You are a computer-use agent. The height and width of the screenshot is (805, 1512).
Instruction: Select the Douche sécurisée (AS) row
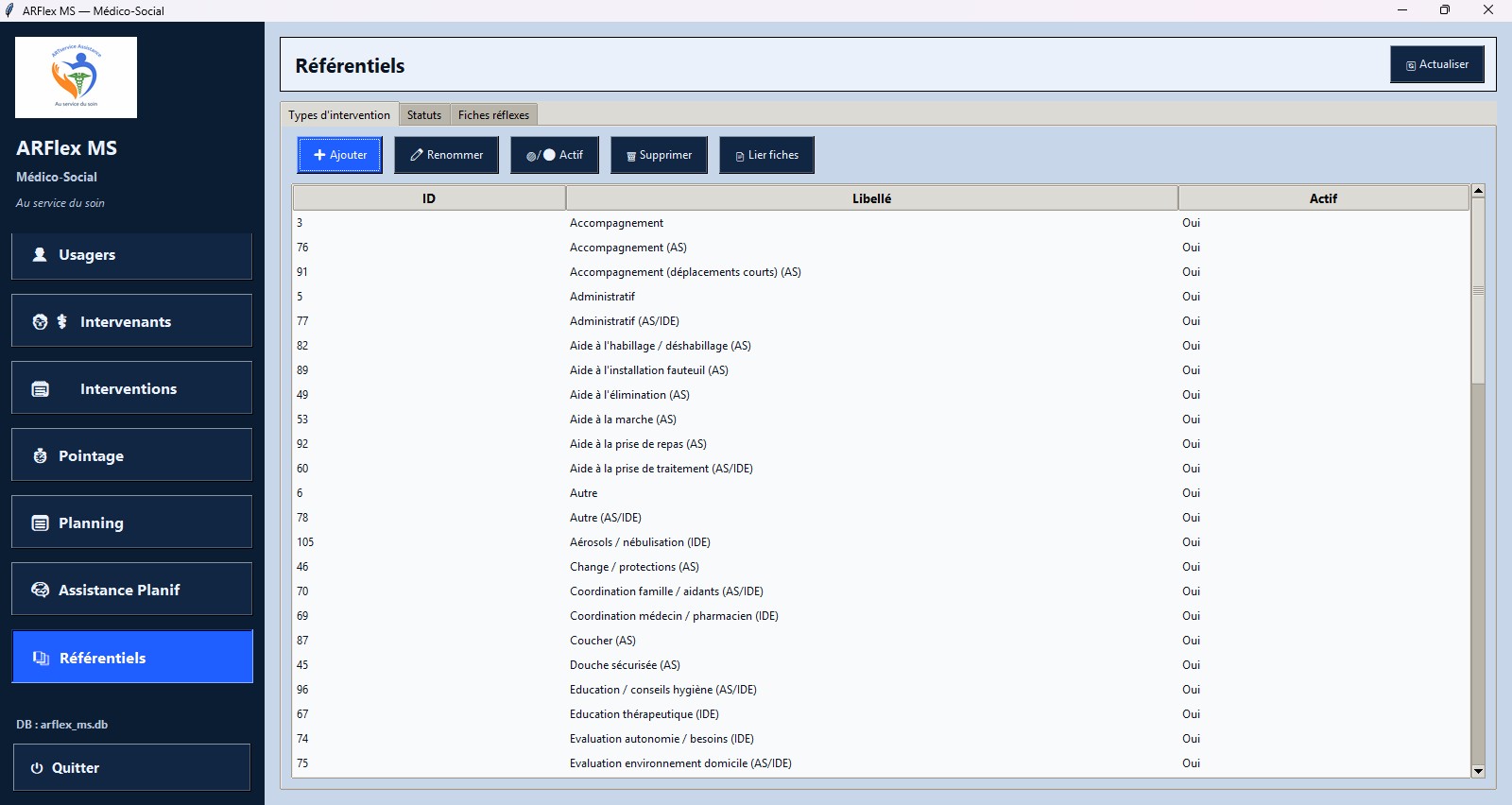(625, 665)
